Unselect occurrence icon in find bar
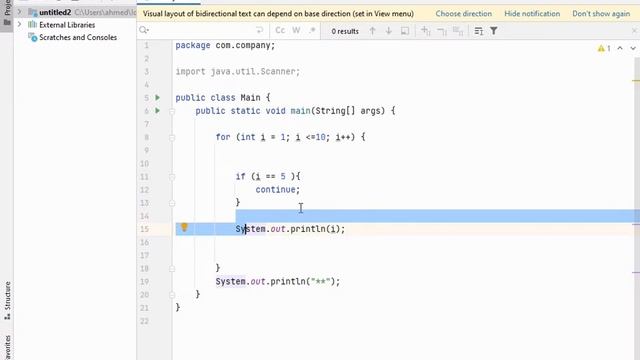The height and width of the screenshot is (360, 640). [x=442, y=31]
